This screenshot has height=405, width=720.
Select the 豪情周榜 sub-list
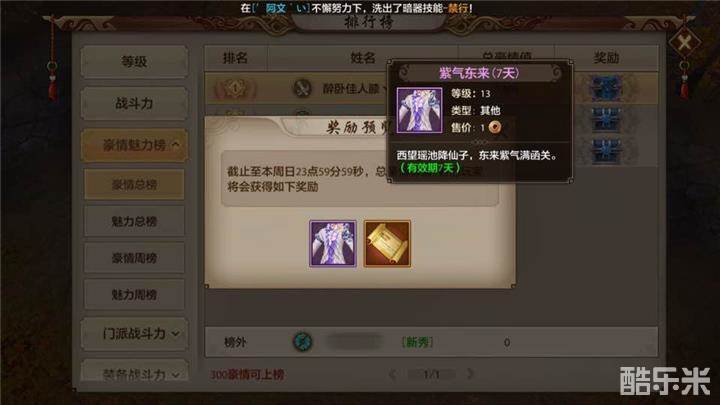click(134, 258)
